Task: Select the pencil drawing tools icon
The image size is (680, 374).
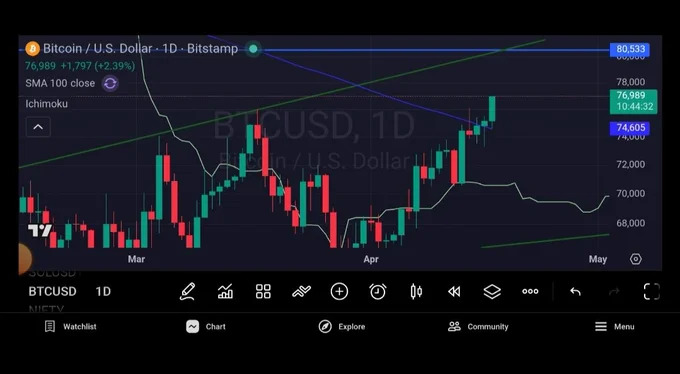Action: (x=187, y=292)
